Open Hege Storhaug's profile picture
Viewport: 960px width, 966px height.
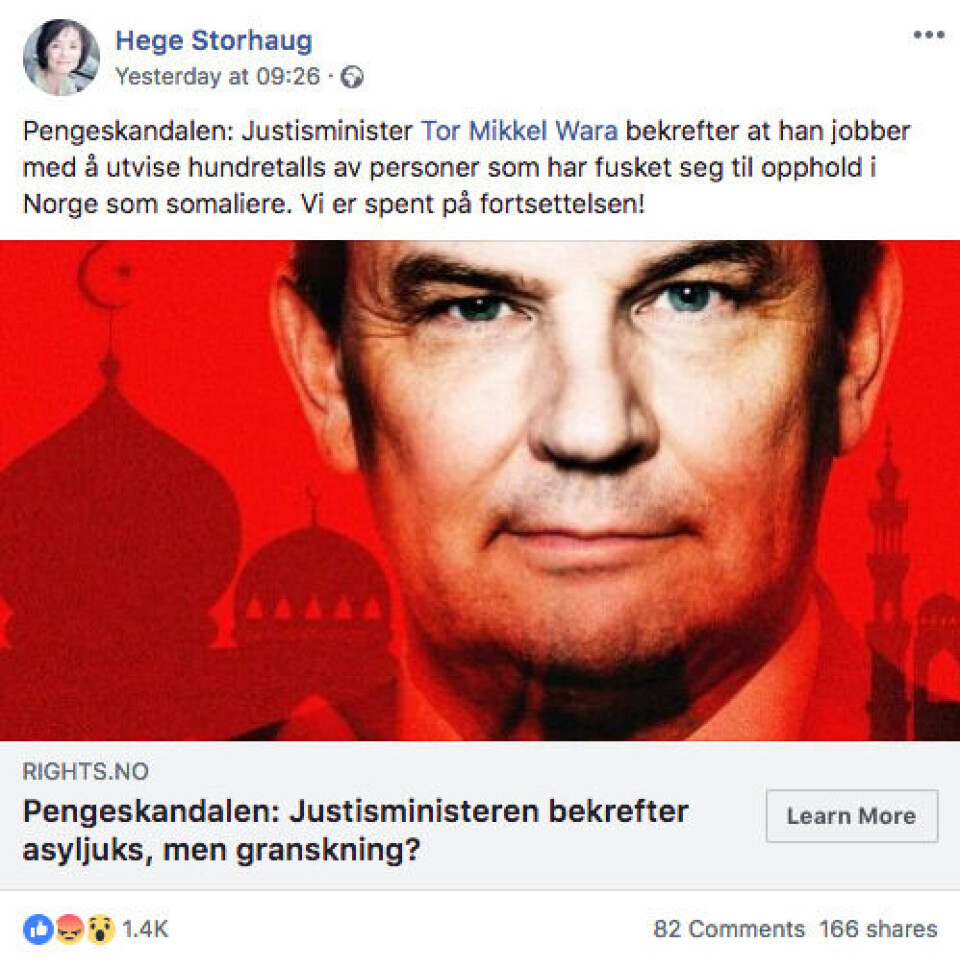coord(61,56)
